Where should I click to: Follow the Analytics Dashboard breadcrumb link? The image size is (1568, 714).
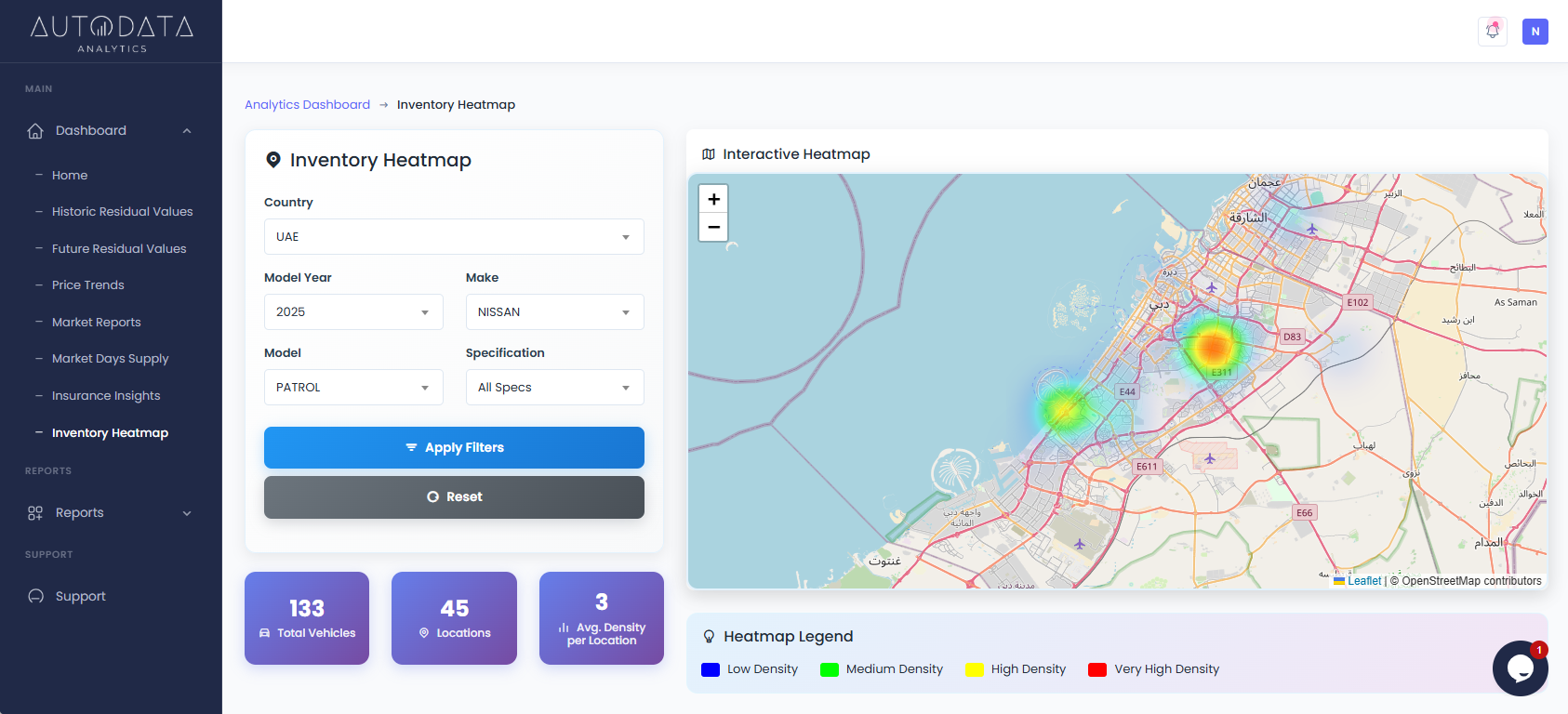[307, 105]
